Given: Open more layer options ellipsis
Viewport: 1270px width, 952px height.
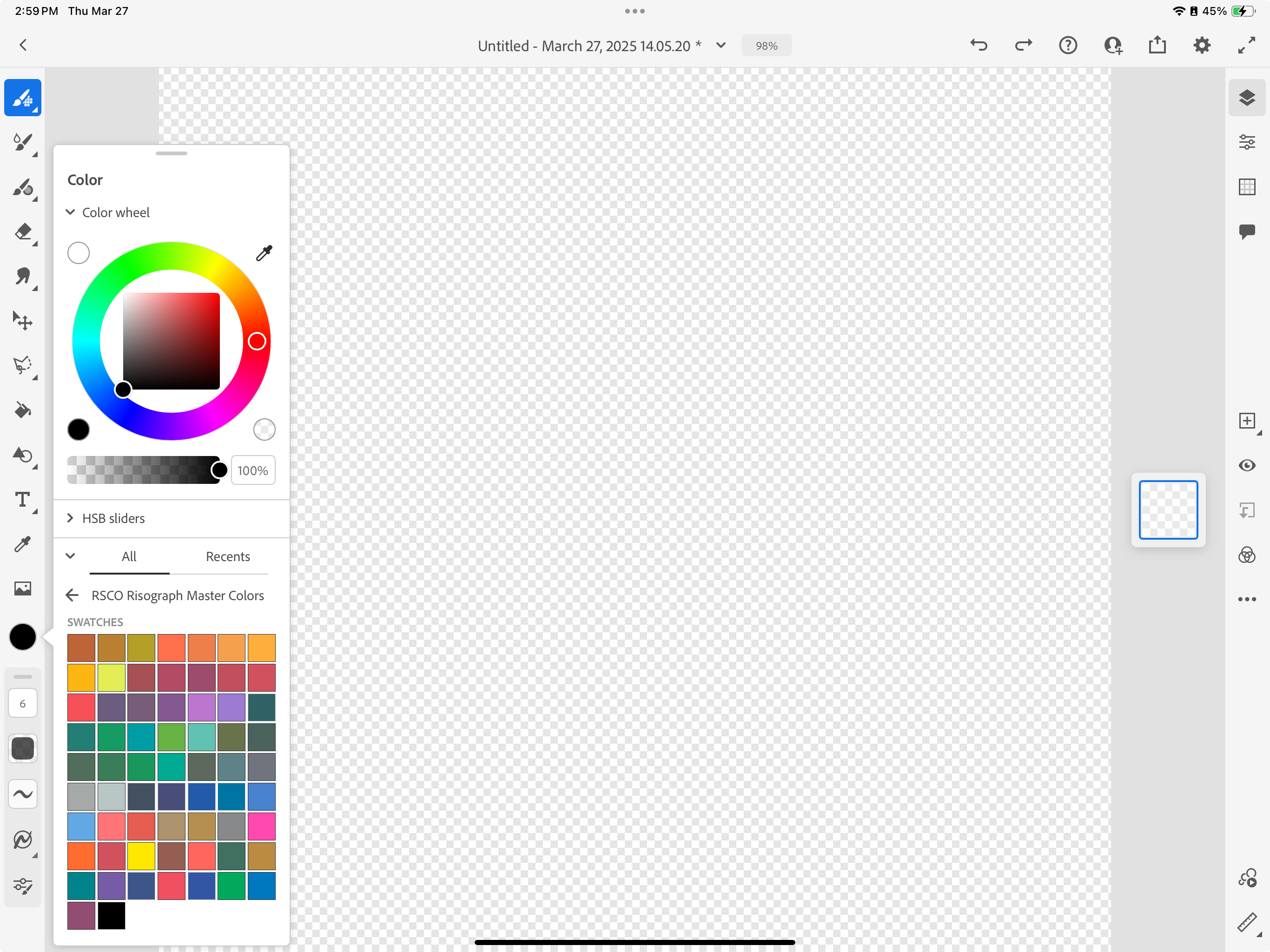Looking at the screenshot, I should [x=1247, y=600].
